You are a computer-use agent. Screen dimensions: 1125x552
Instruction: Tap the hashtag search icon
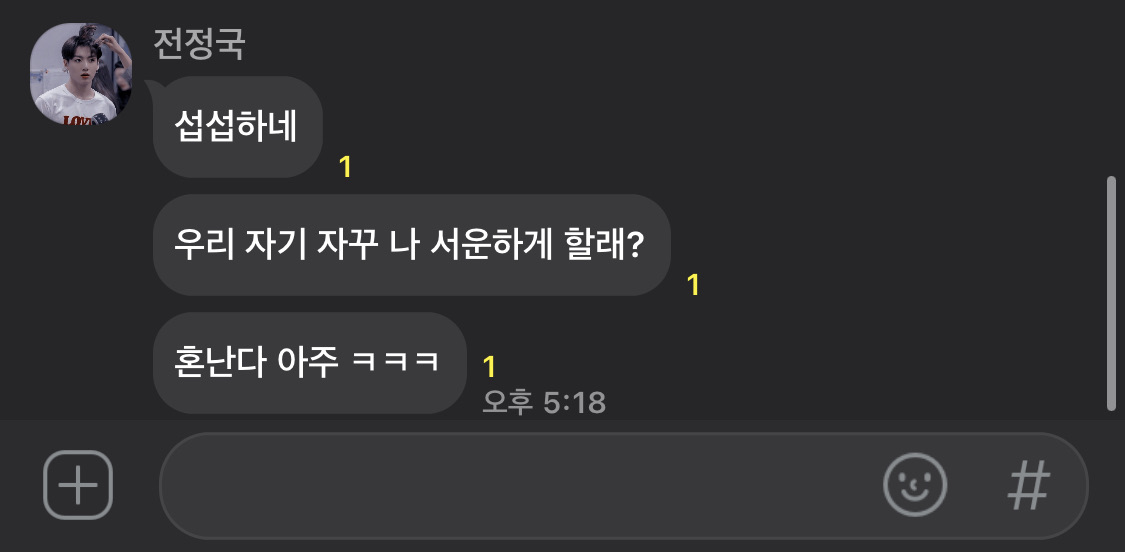[1029, 485]
